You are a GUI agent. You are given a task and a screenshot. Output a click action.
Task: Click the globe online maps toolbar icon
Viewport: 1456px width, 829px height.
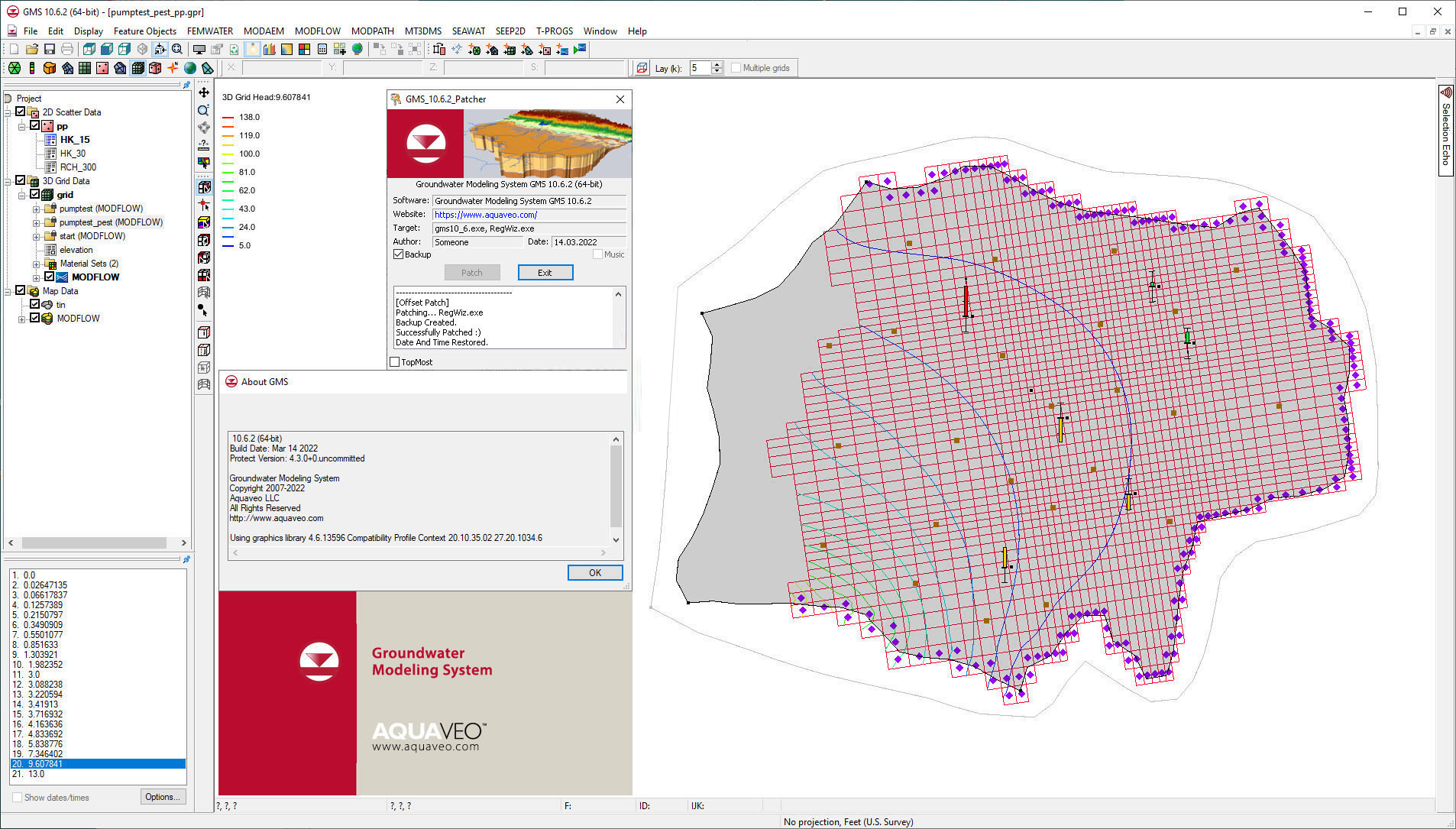coord(357,49)
